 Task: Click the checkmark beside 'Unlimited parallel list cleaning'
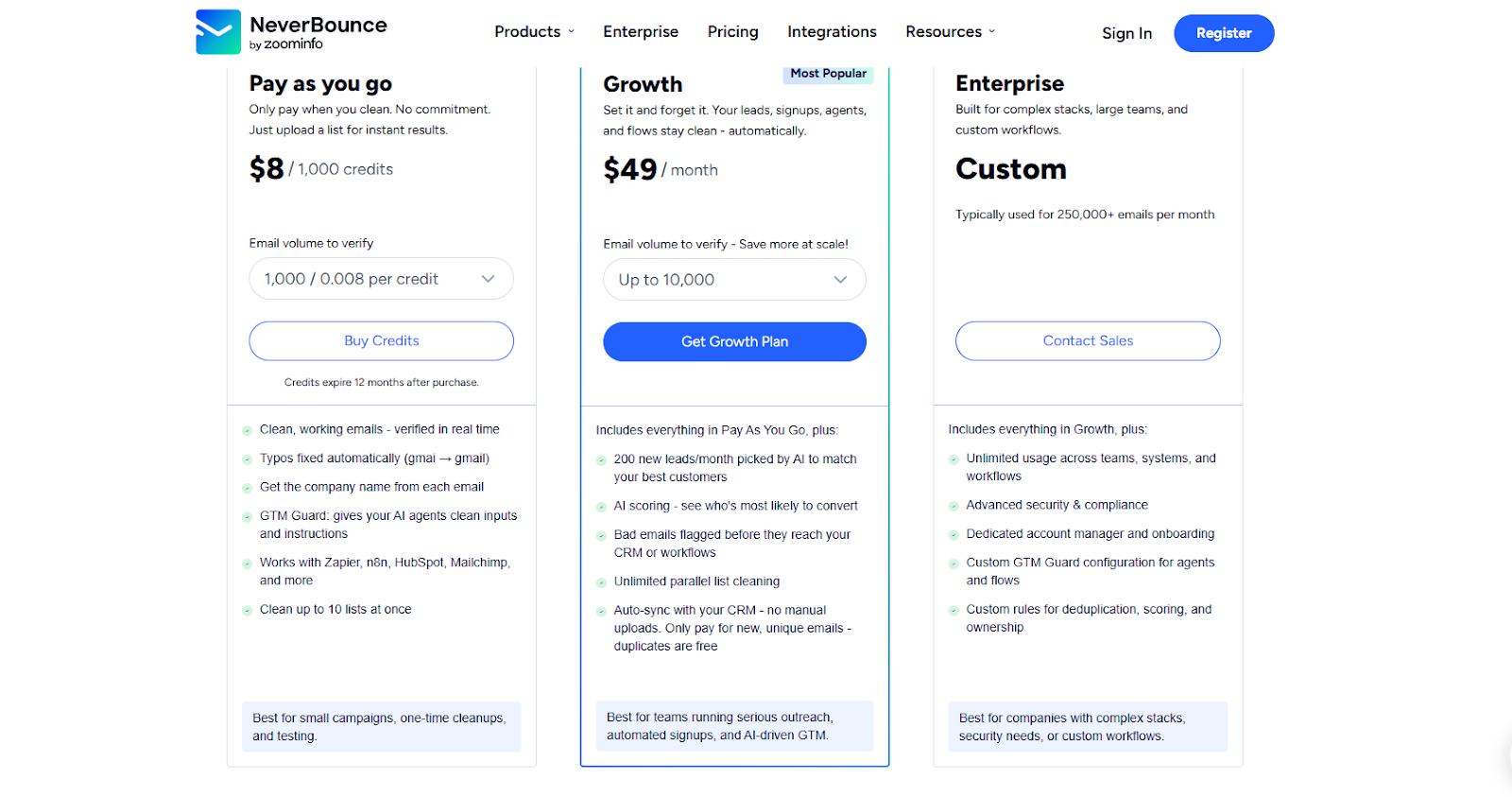(600, 581)
